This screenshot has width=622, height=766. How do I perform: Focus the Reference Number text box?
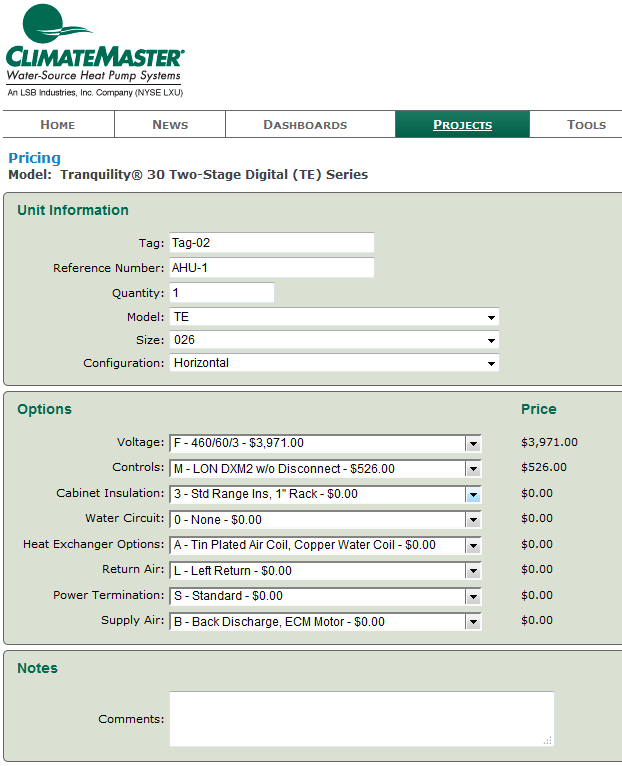coord(271,268)
